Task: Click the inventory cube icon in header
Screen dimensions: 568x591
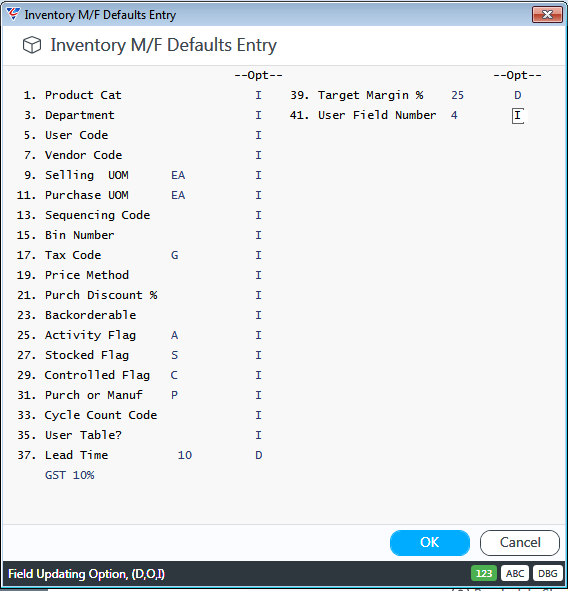Action: (x=32, y=45)
